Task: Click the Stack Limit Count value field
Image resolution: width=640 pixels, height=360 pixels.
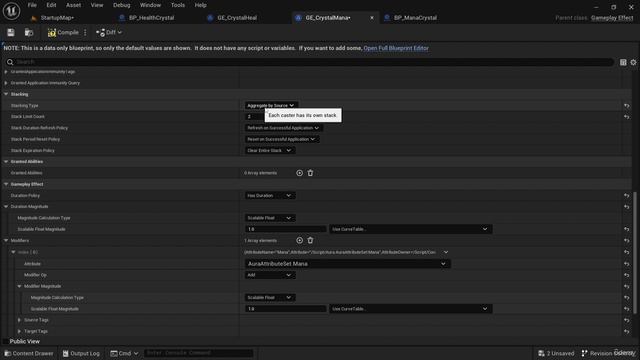Action: point(254,117)
